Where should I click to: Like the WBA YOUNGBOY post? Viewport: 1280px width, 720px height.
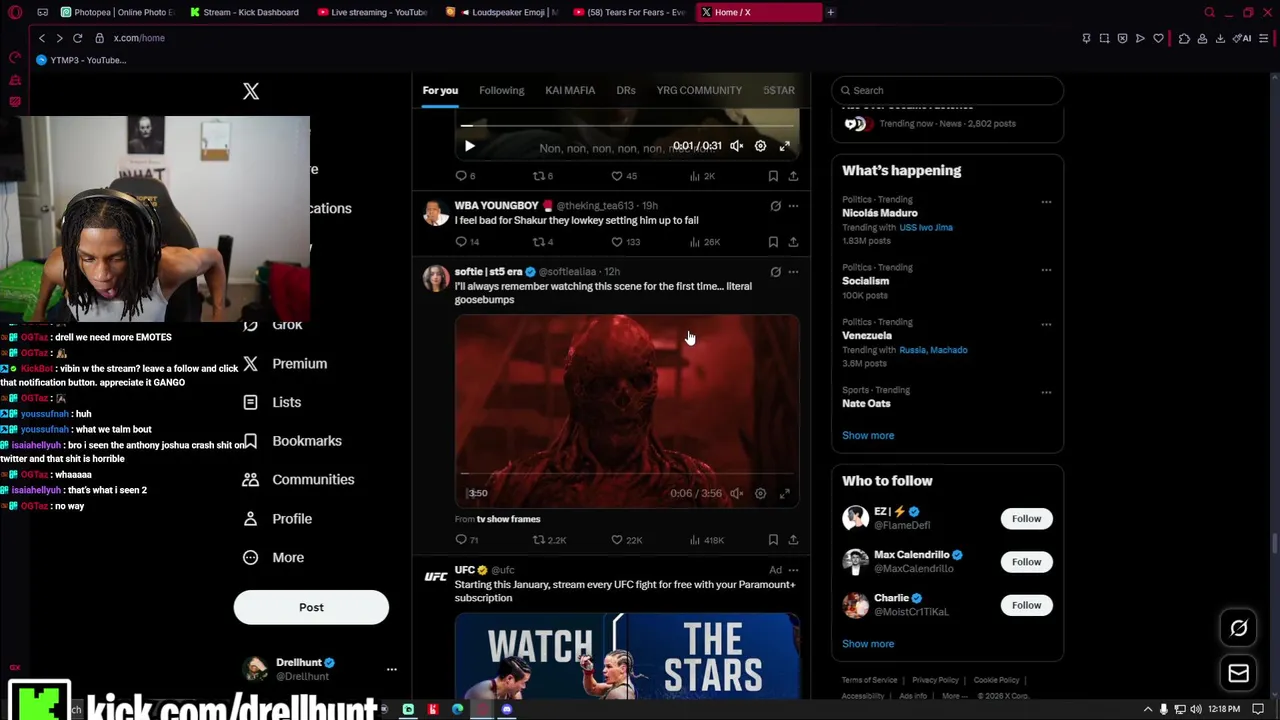click(617, 242)
